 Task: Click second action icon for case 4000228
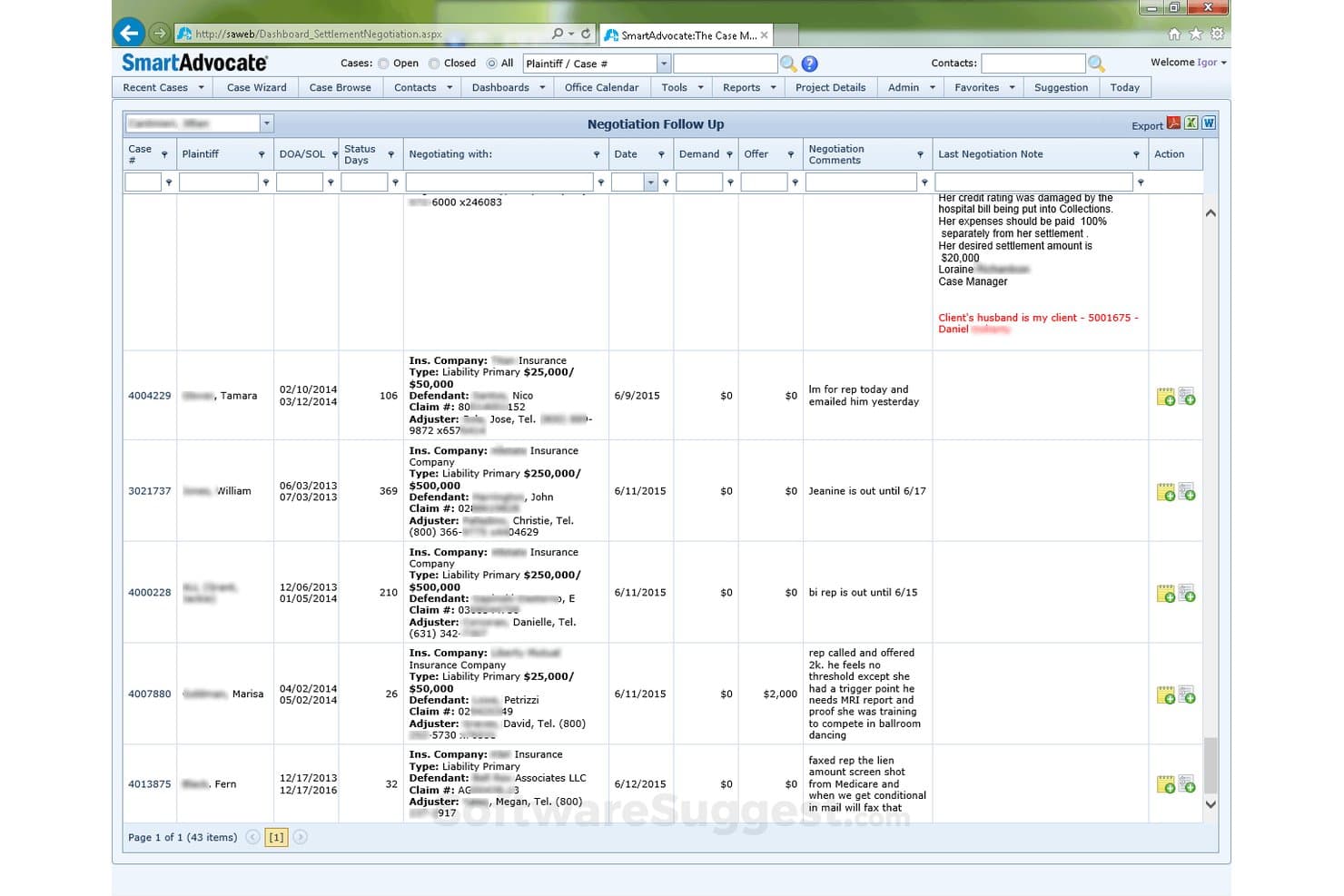click(x=1187, y=594)
